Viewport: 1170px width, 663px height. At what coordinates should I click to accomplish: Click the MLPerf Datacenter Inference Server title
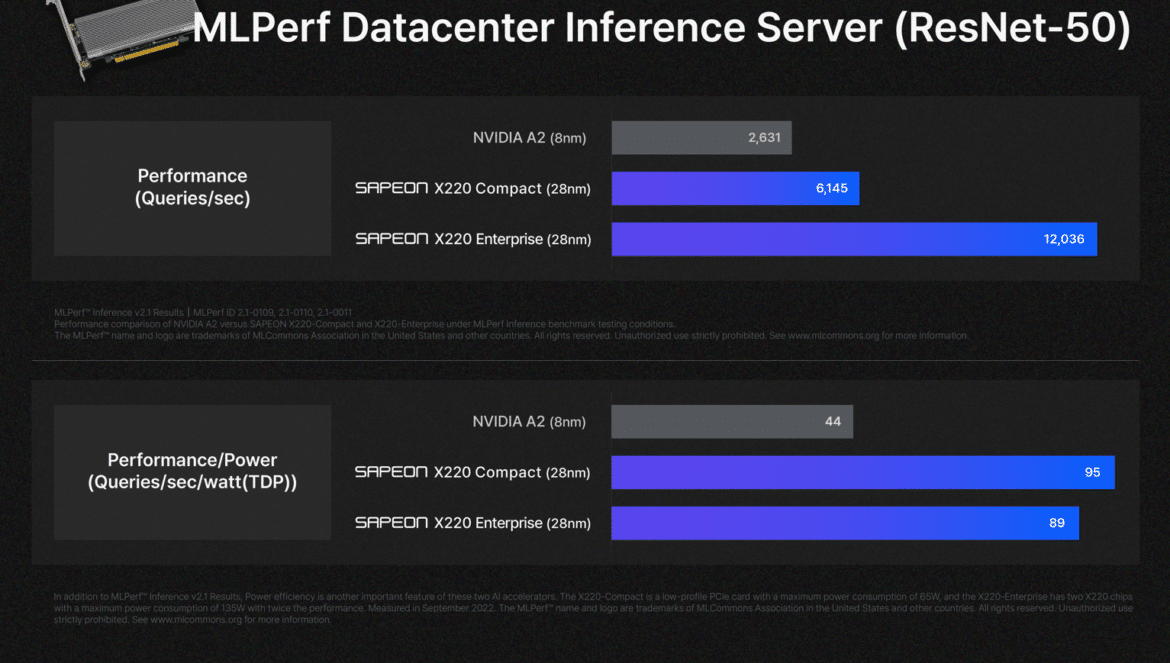coord(661,28)
